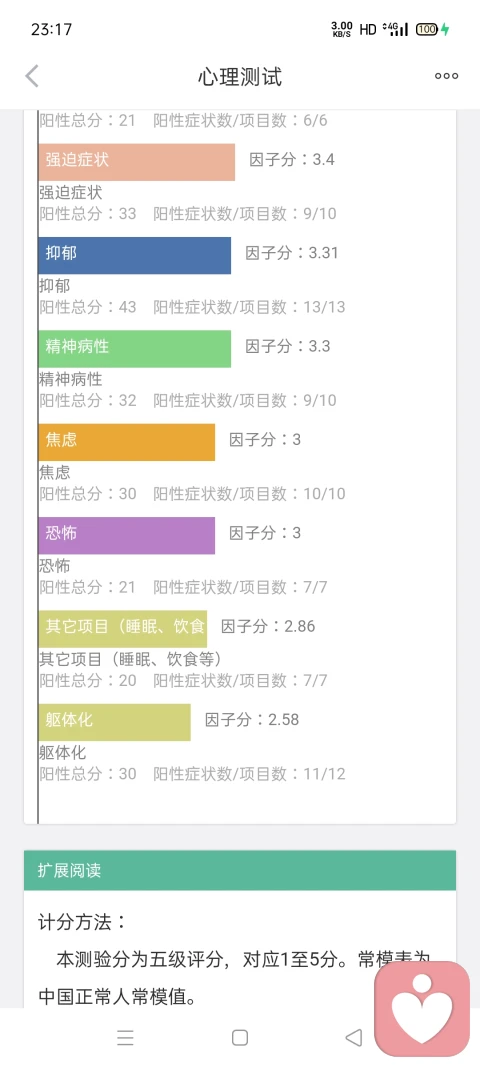480x1067 pixels.
Task: Select the orange 焦虑 bar
Action: [127, 442]
